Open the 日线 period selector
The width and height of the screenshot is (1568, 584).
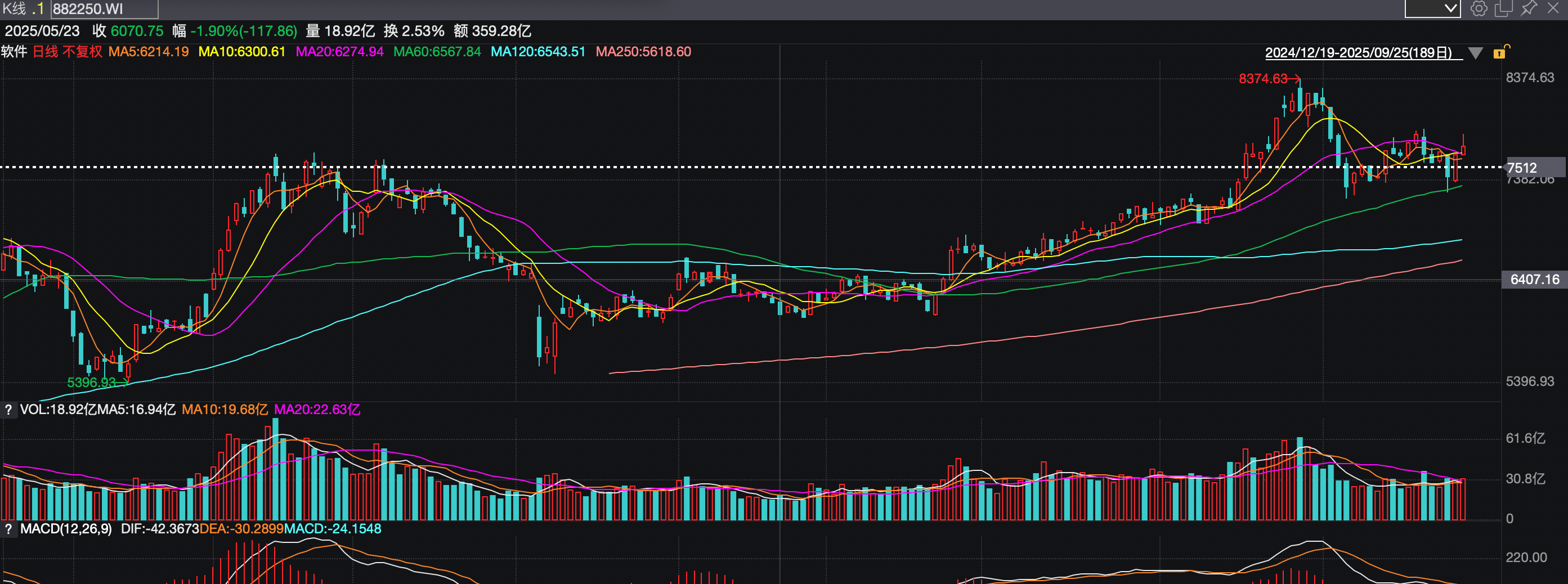(44, 52)
